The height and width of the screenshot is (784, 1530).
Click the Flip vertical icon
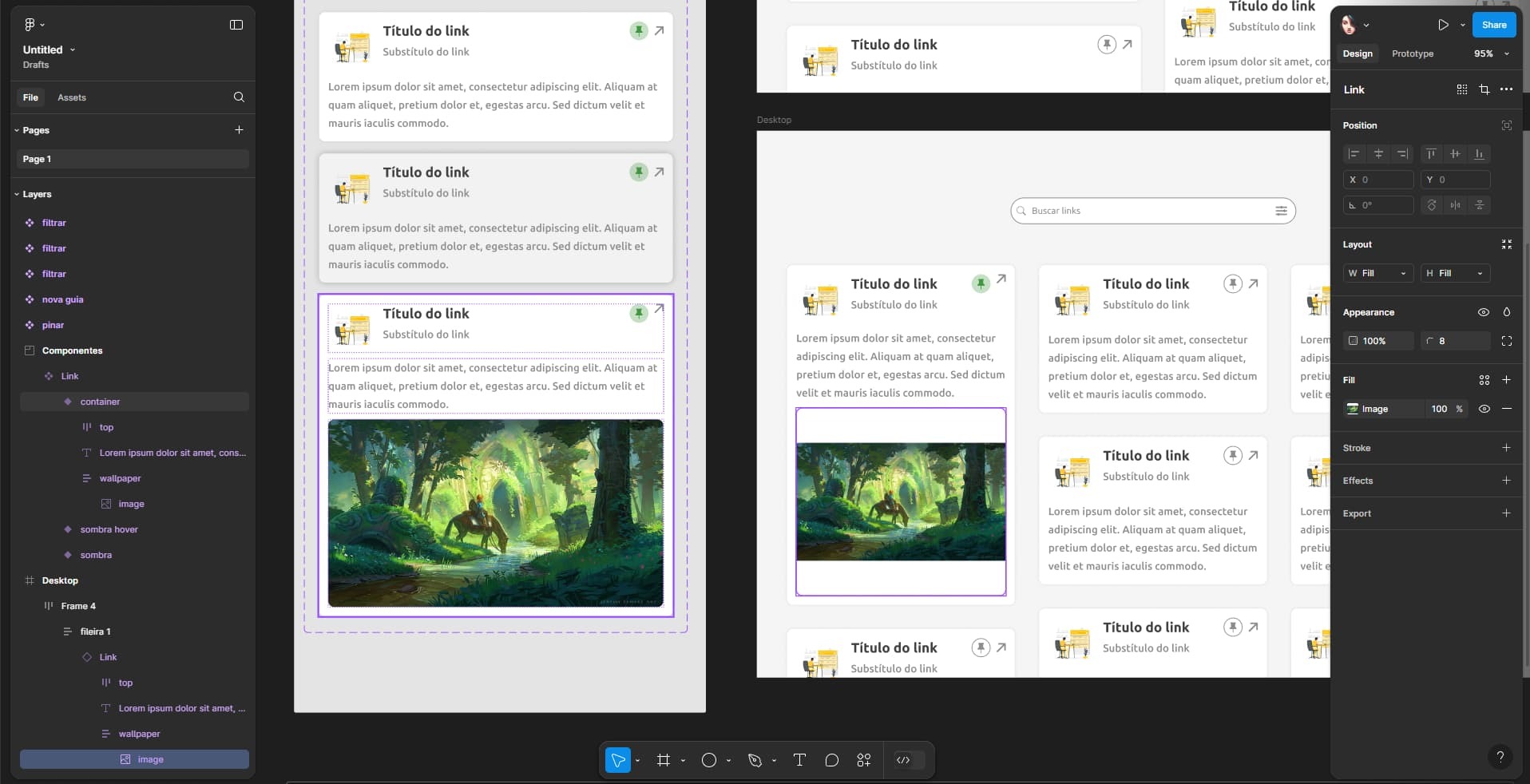[x=1479, y=205]
